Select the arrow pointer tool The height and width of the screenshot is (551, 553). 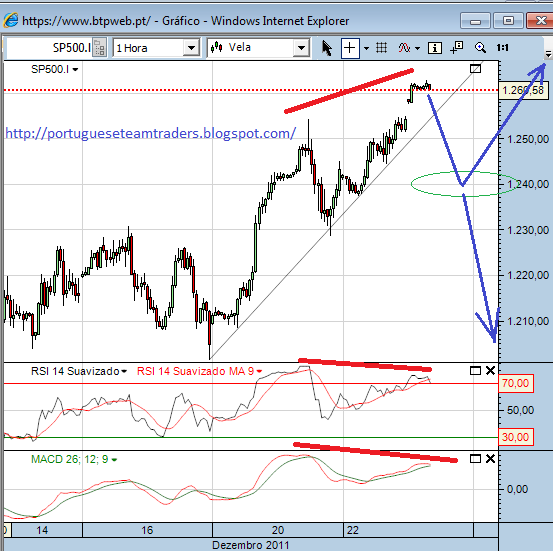tap(327, 48)
